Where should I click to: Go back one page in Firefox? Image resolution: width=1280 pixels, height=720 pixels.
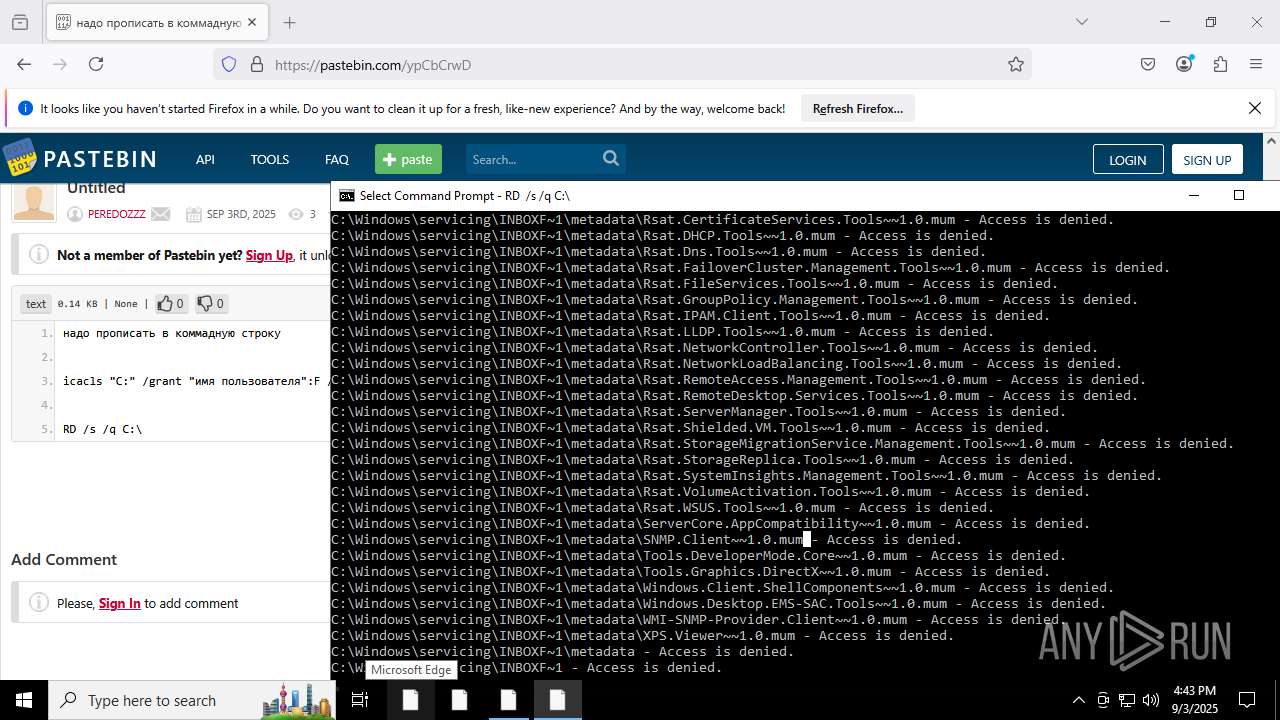pyautogui.click(x=24, y=64)
